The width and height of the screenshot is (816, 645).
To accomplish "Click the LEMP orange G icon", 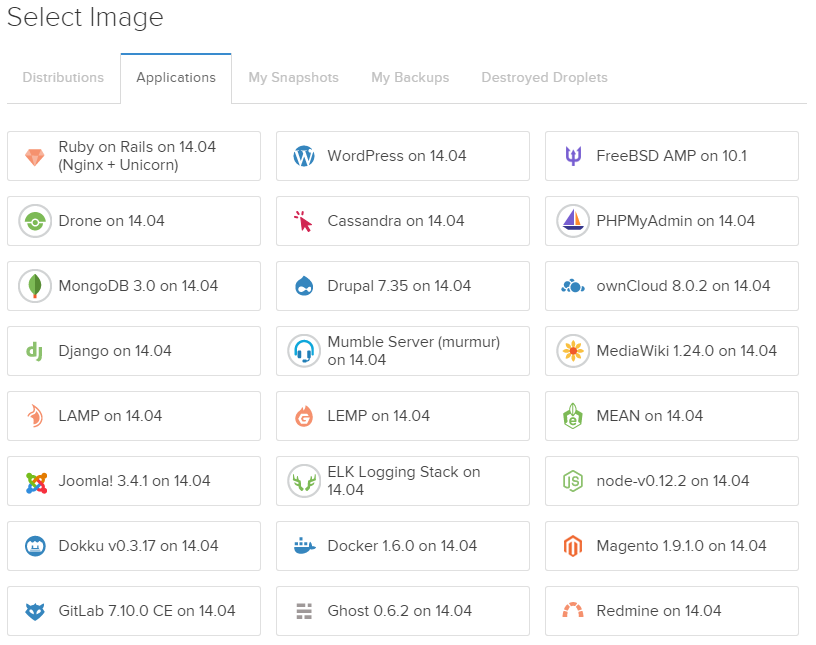I will pyautogui.click(x=304, y=416).
